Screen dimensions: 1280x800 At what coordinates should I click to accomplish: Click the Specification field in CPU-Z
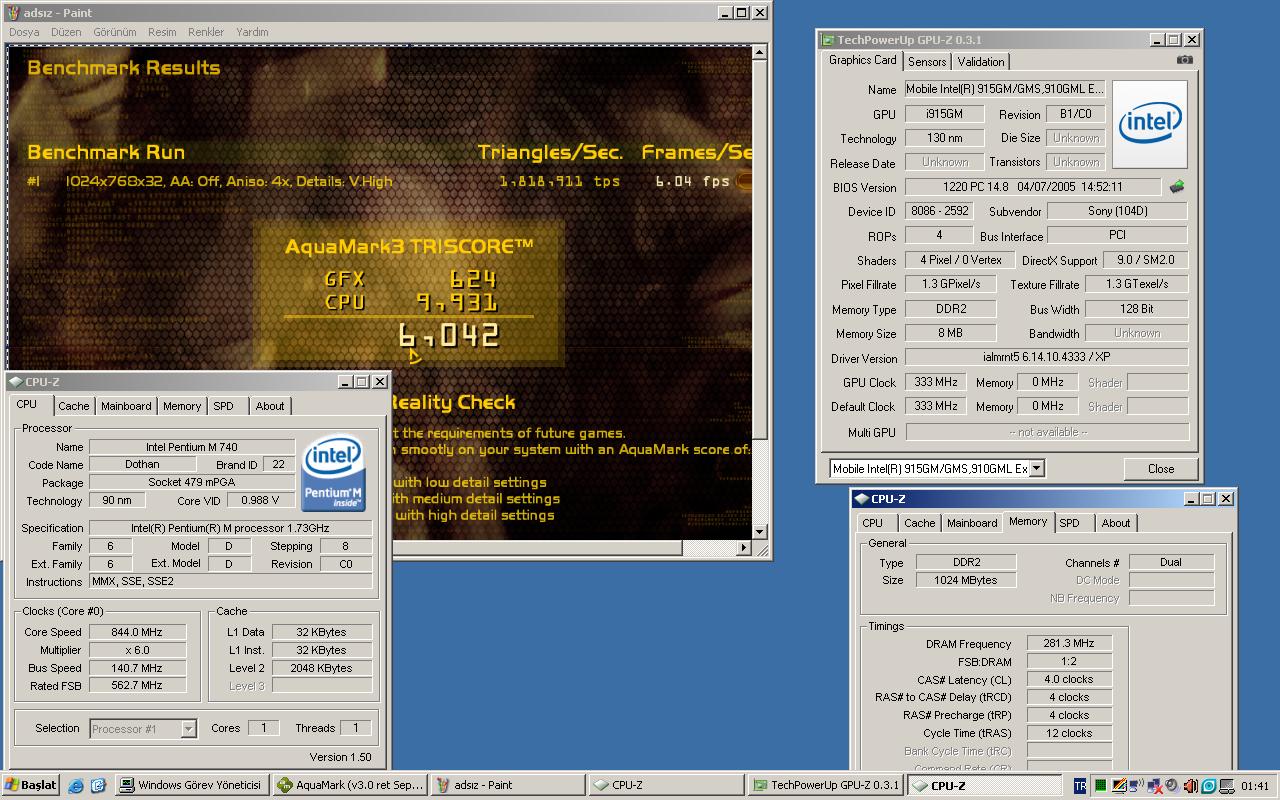[x=230, y=528]
